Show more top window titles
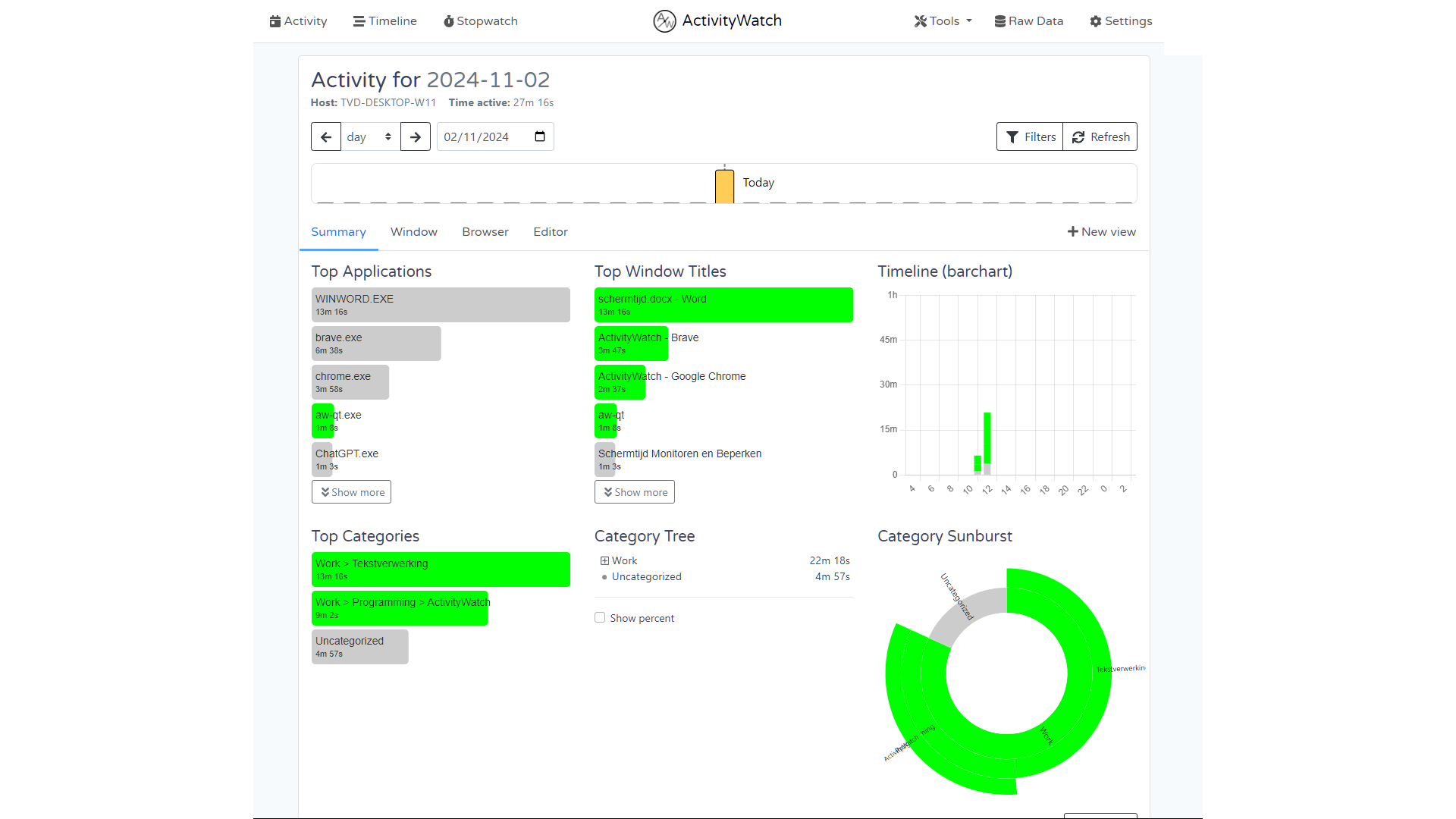 click(x=635, y=492)
